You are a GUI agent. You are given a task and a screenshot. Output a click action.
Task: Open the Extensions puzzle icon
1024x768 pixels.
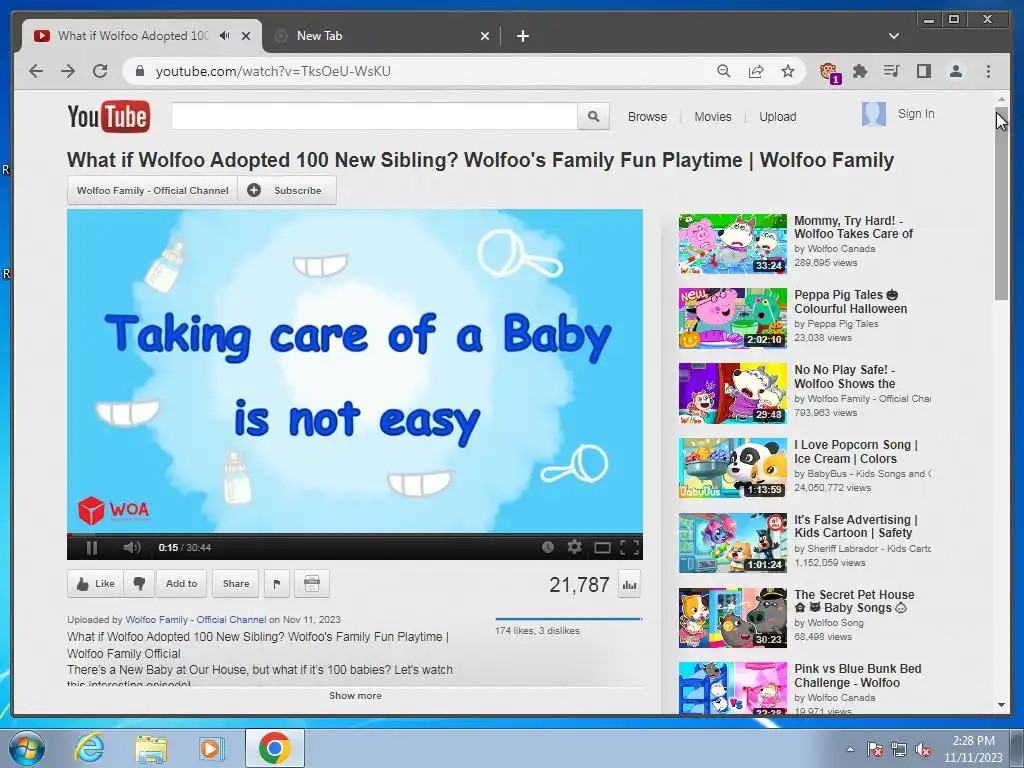pos(860,71)
